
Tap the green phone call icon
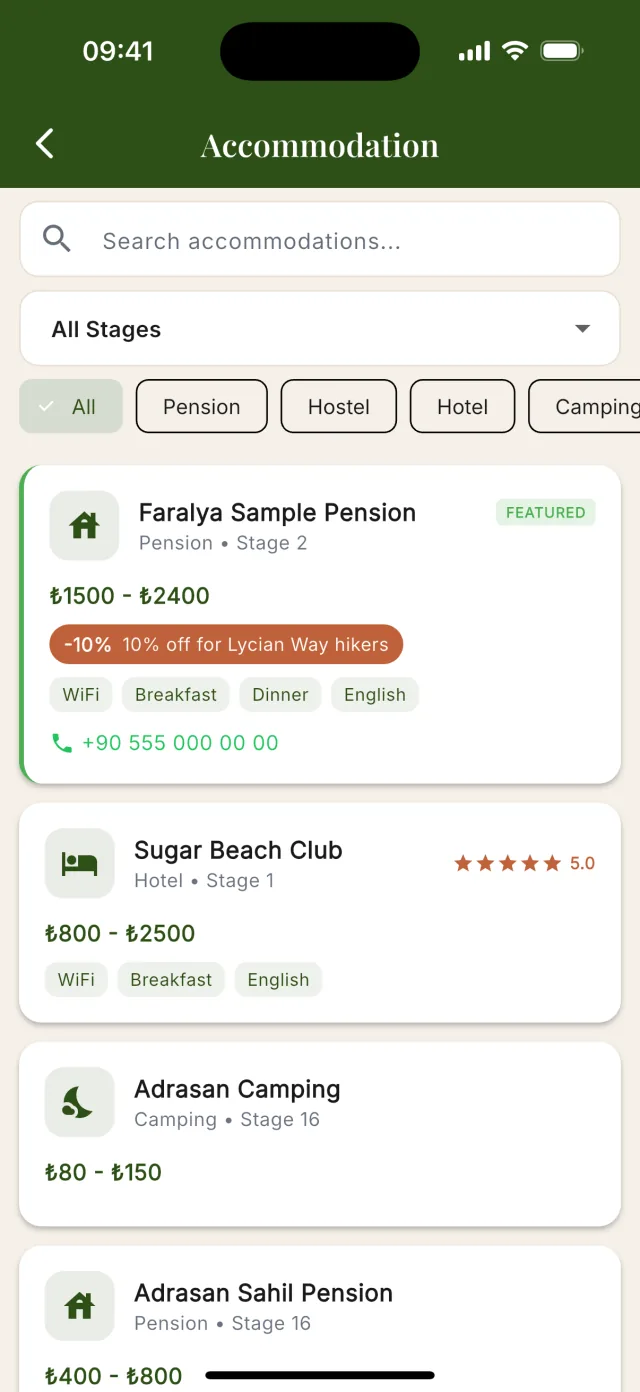tap(62, 743)
